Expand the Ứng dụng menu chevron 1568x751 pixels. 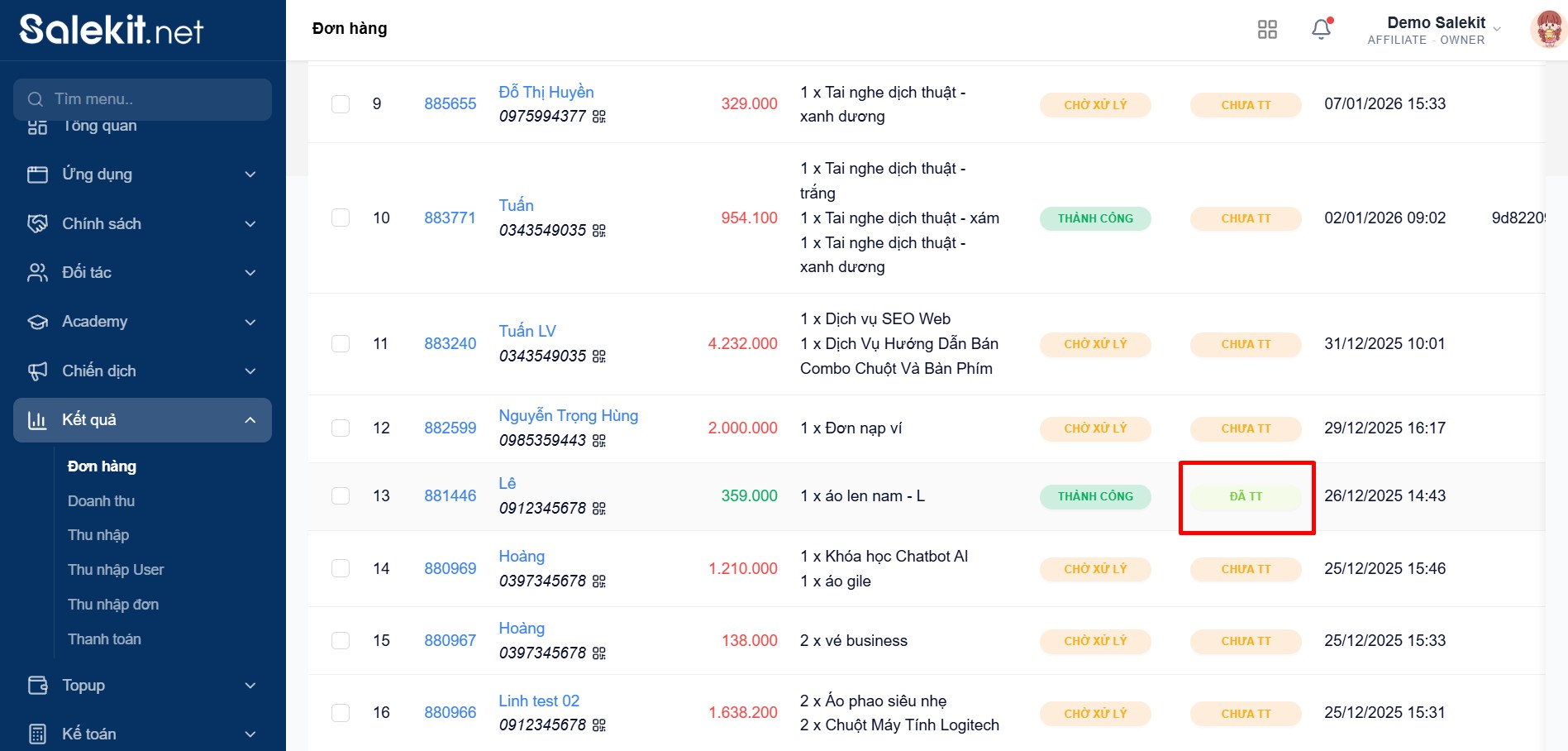[250, 175]
